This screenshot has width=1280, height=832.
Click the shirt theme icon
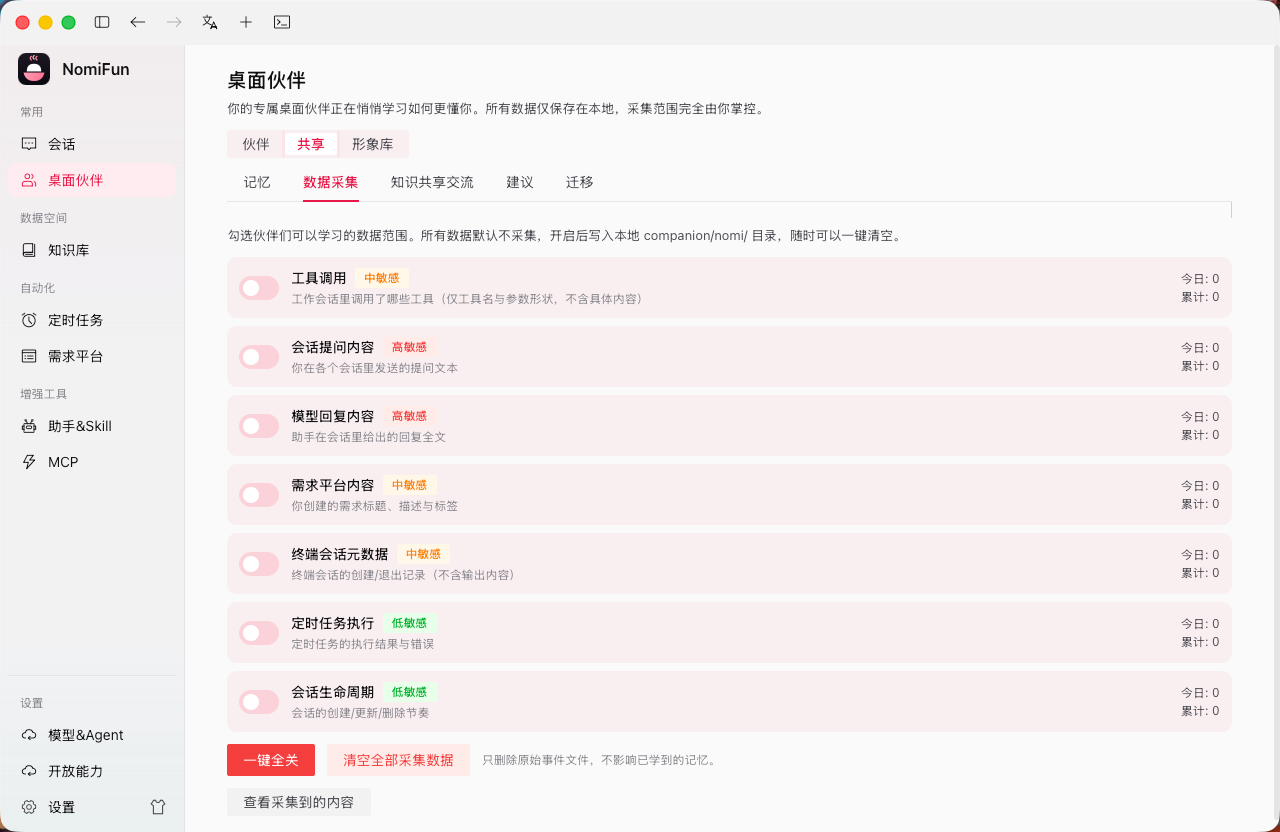point(158,807)
